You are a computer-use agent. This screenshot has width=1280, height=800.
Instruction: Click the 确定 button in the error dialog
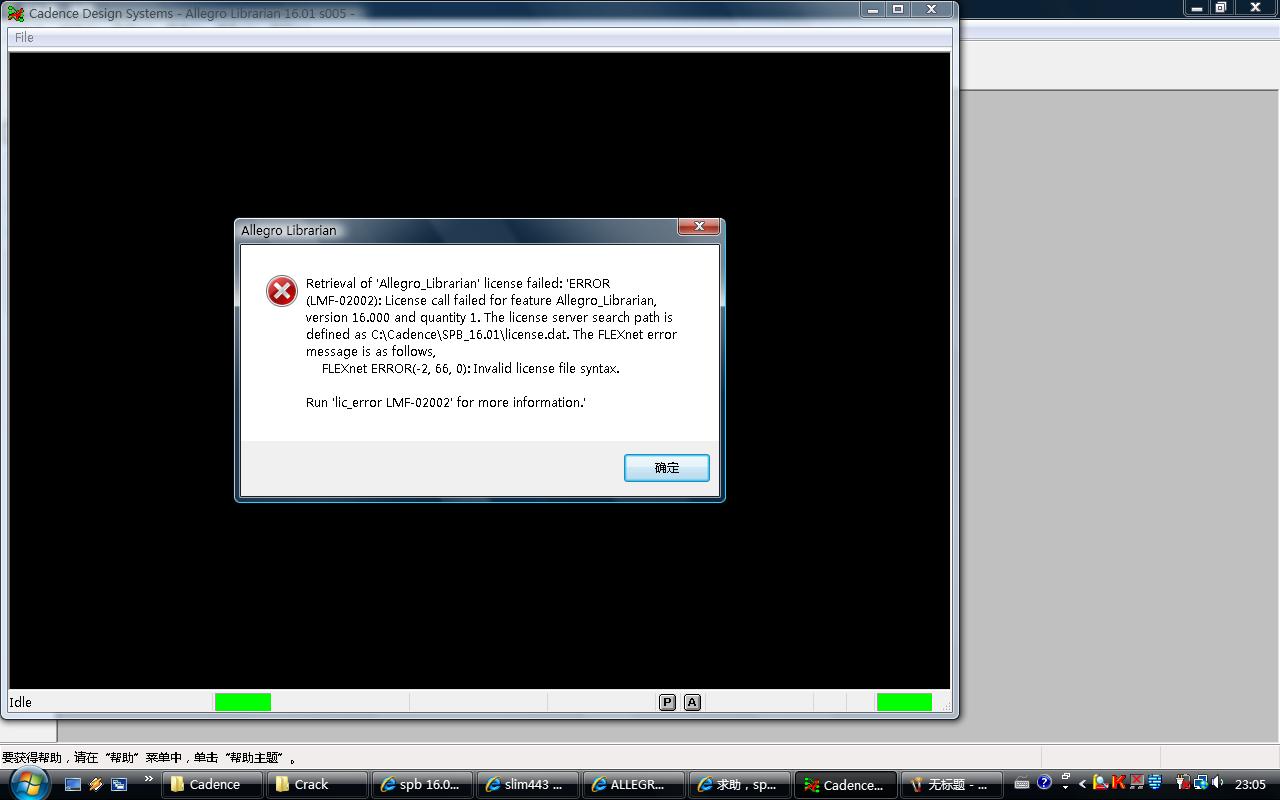click(x=667, y=468)
